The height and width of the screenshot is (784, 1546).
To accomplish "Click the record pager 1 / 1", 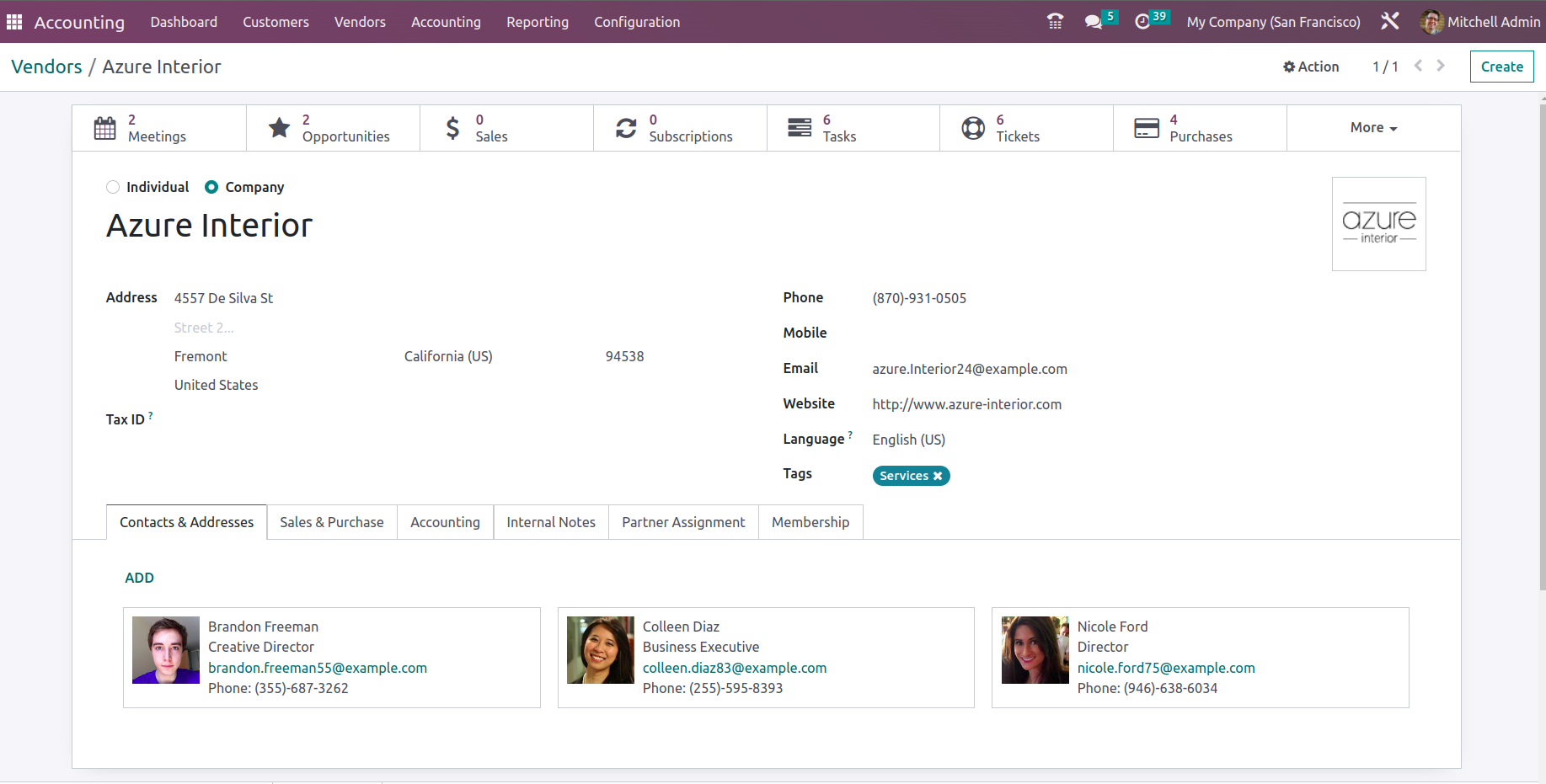I will tap(1385, 67).
